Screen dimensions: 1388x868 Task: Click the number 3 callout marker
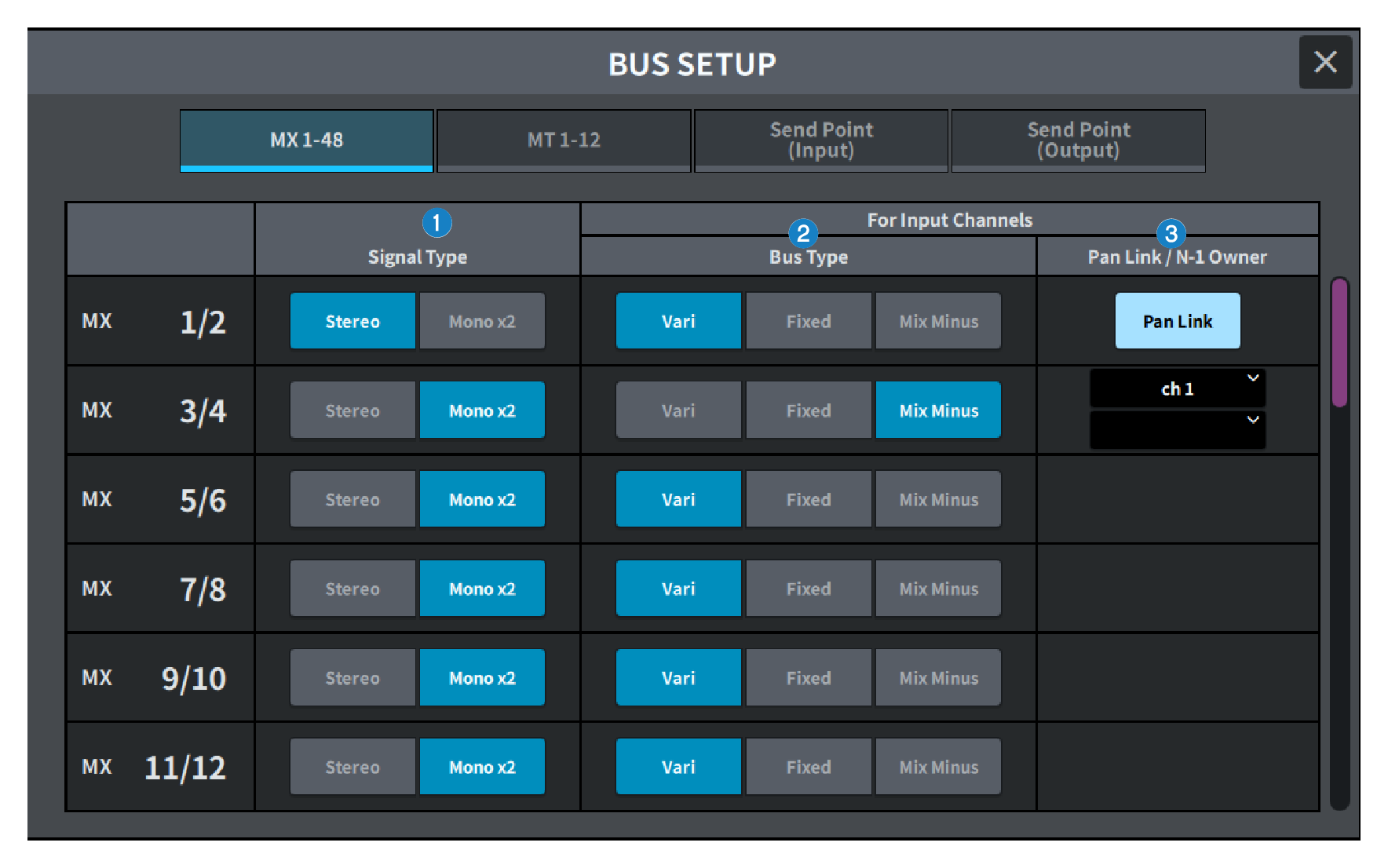[x=1170, y=233]
